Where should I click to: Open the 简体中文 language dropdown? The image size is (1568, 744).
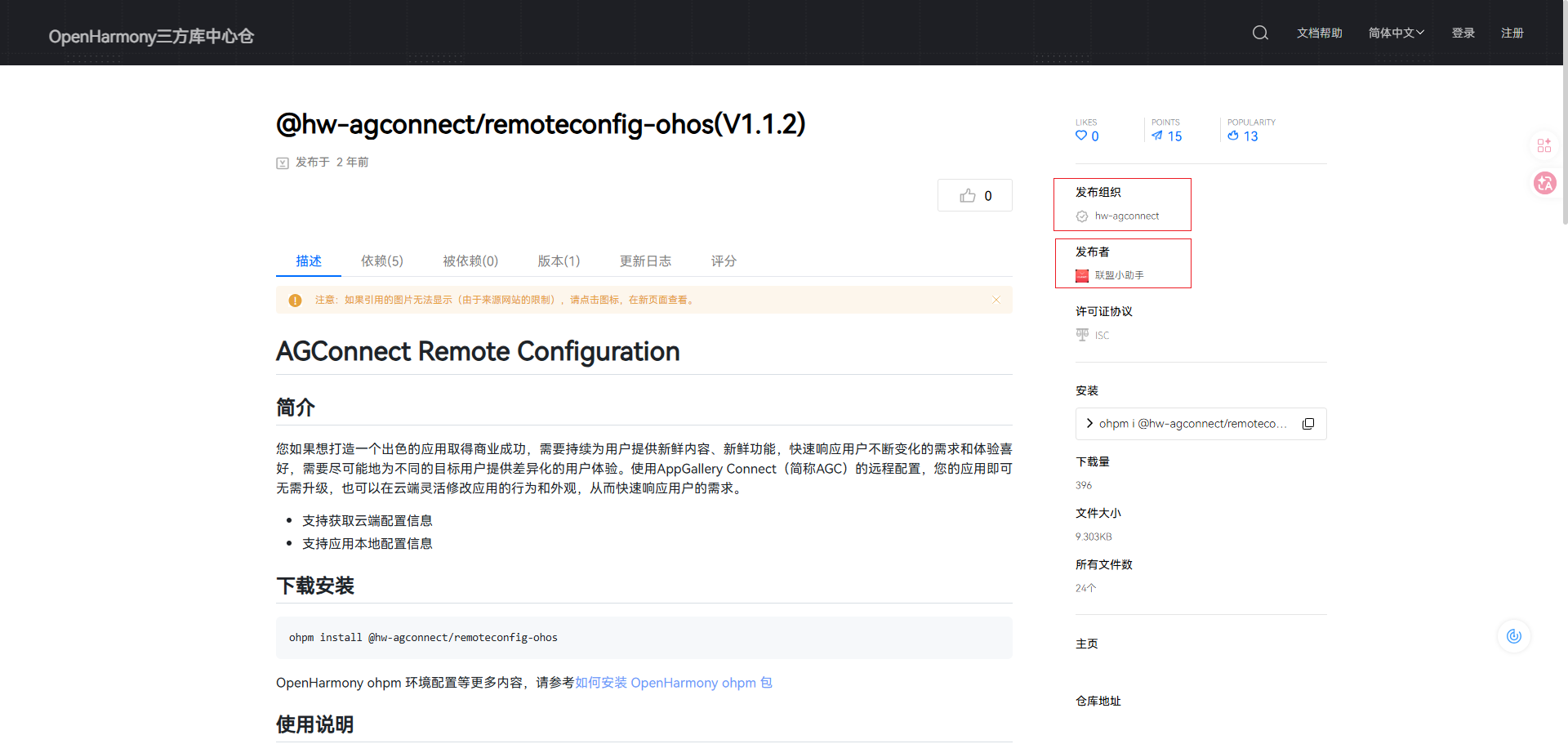coord(1396,33)
